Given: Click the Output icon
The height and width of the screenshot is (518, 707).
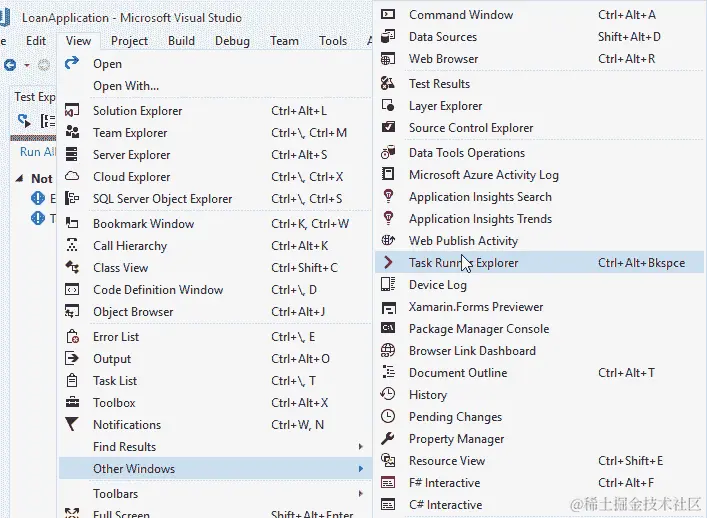Looking at the screenshot, I should tap(72, 358).
